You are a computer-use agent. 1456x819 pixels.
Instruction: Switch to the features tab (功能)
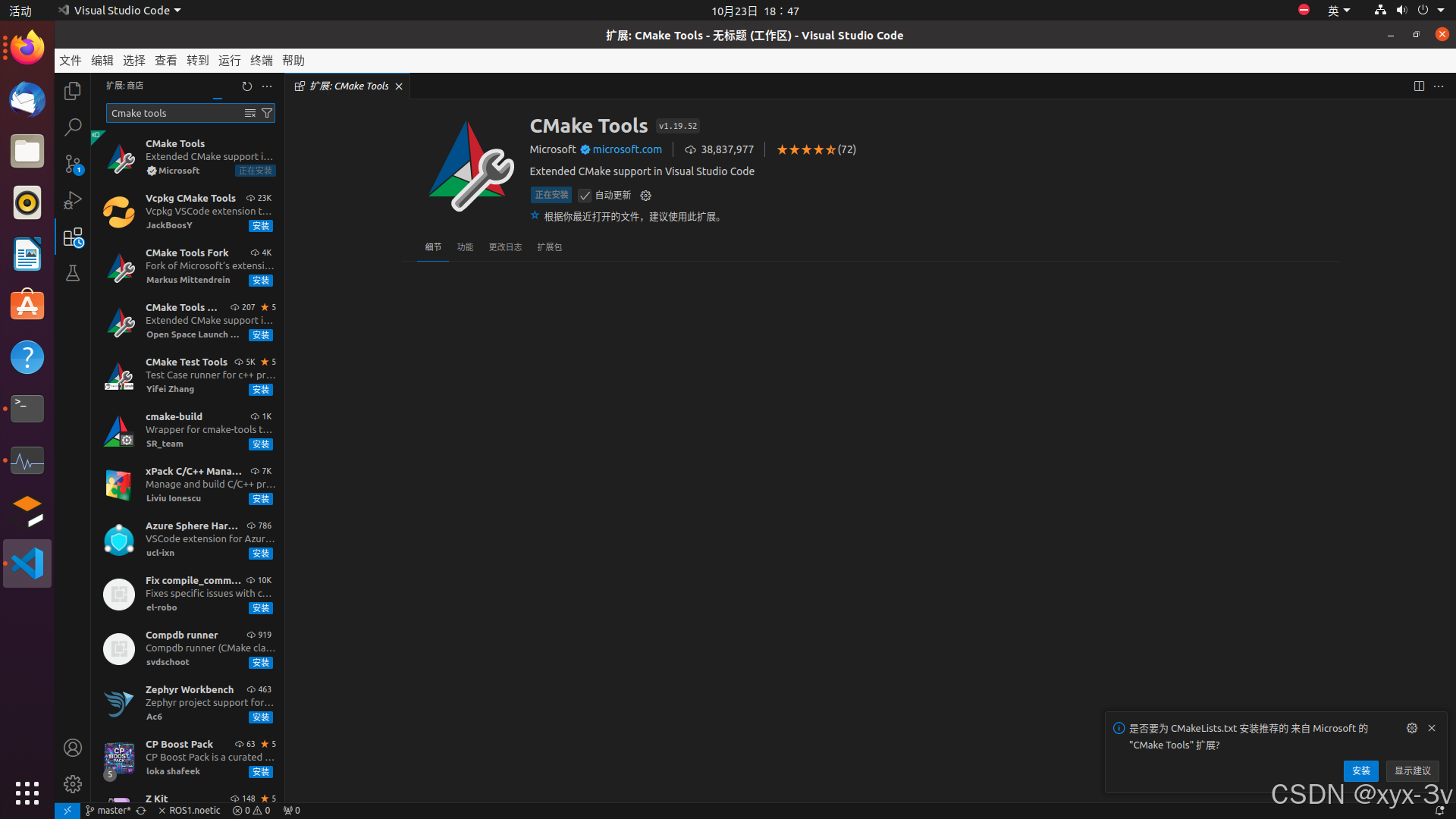point(465,247)
